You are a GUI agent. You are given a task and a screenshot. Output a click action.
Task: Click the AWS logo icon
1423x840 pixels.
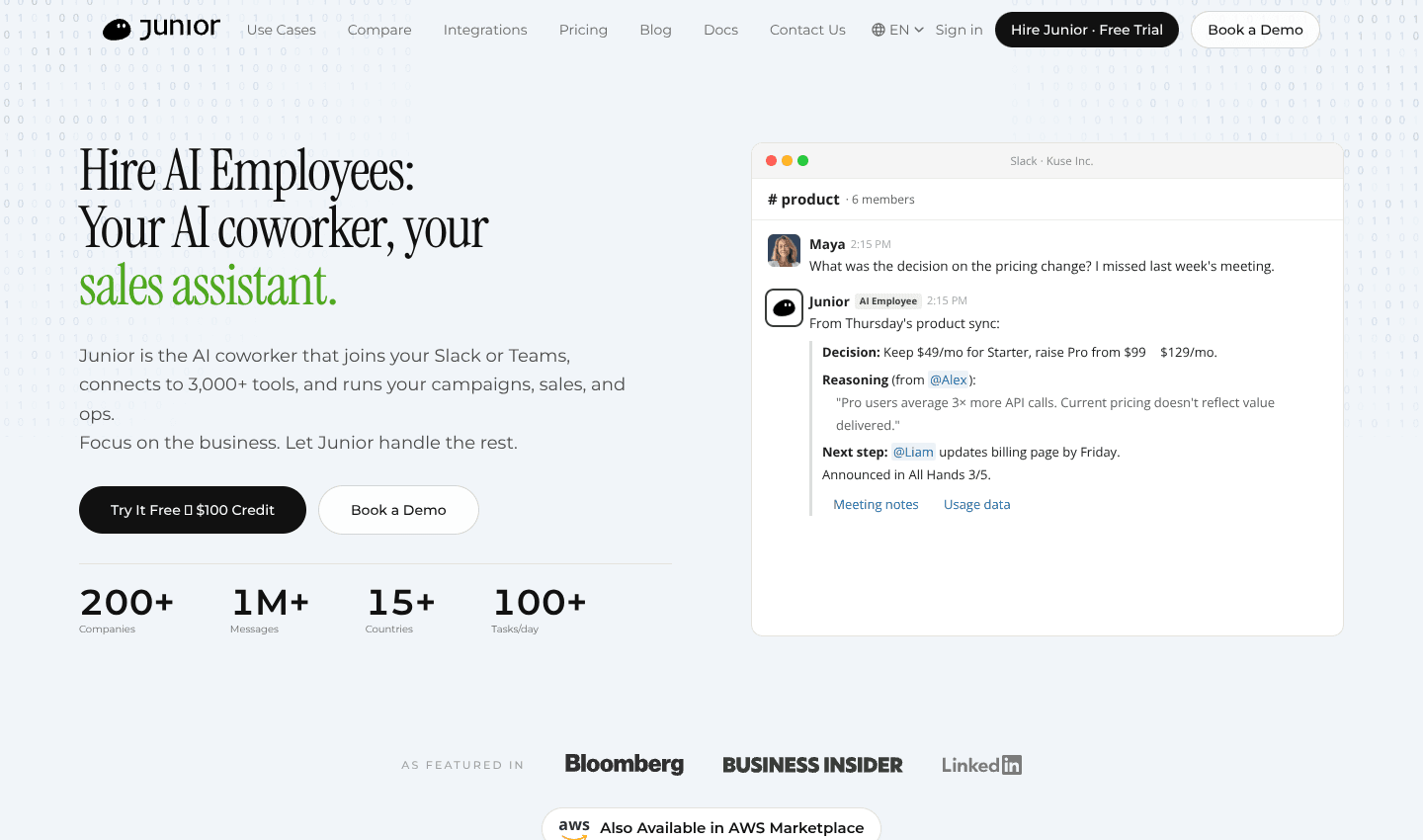pos(574,828)
